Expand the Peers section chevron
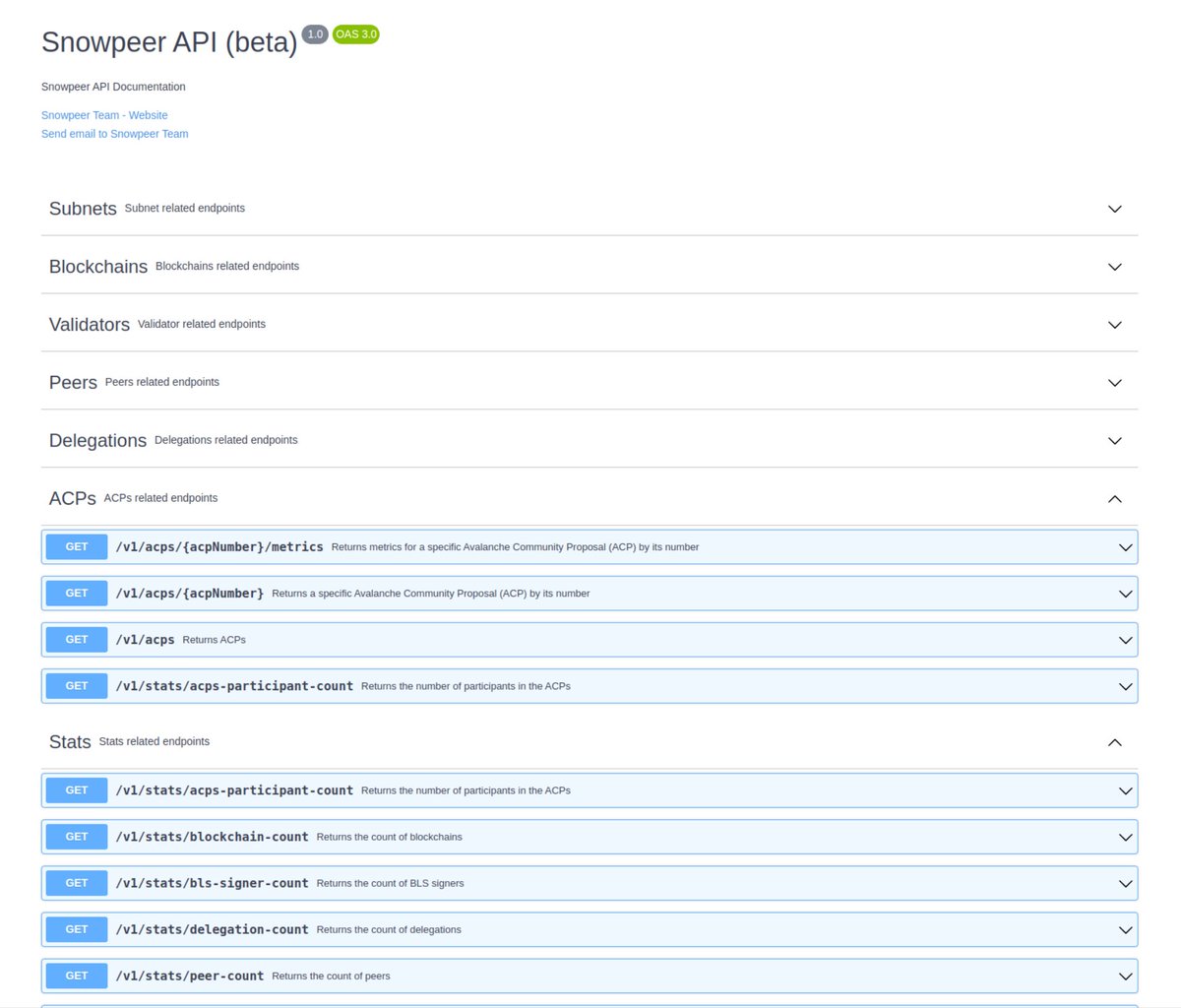This screenshot has height=1008, width=1181. (1114, 383)
